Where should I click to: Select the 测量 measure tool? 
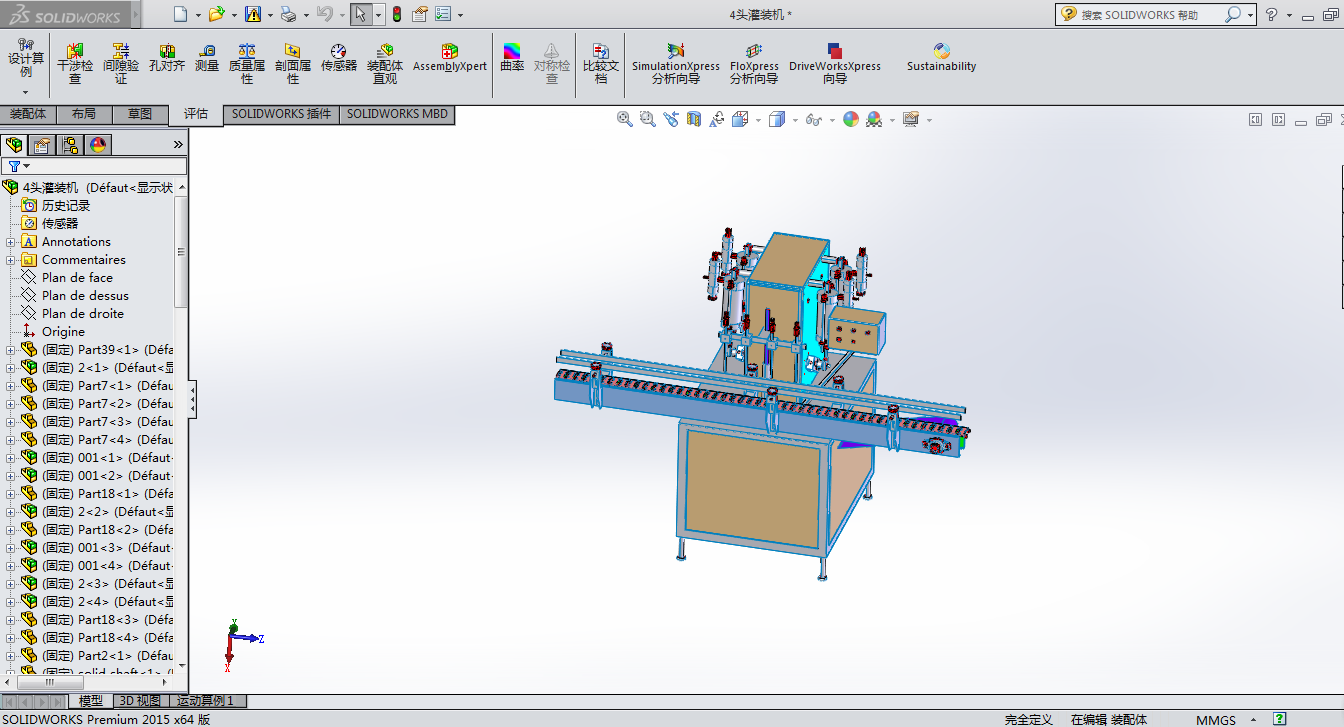(x=207, y=59)
